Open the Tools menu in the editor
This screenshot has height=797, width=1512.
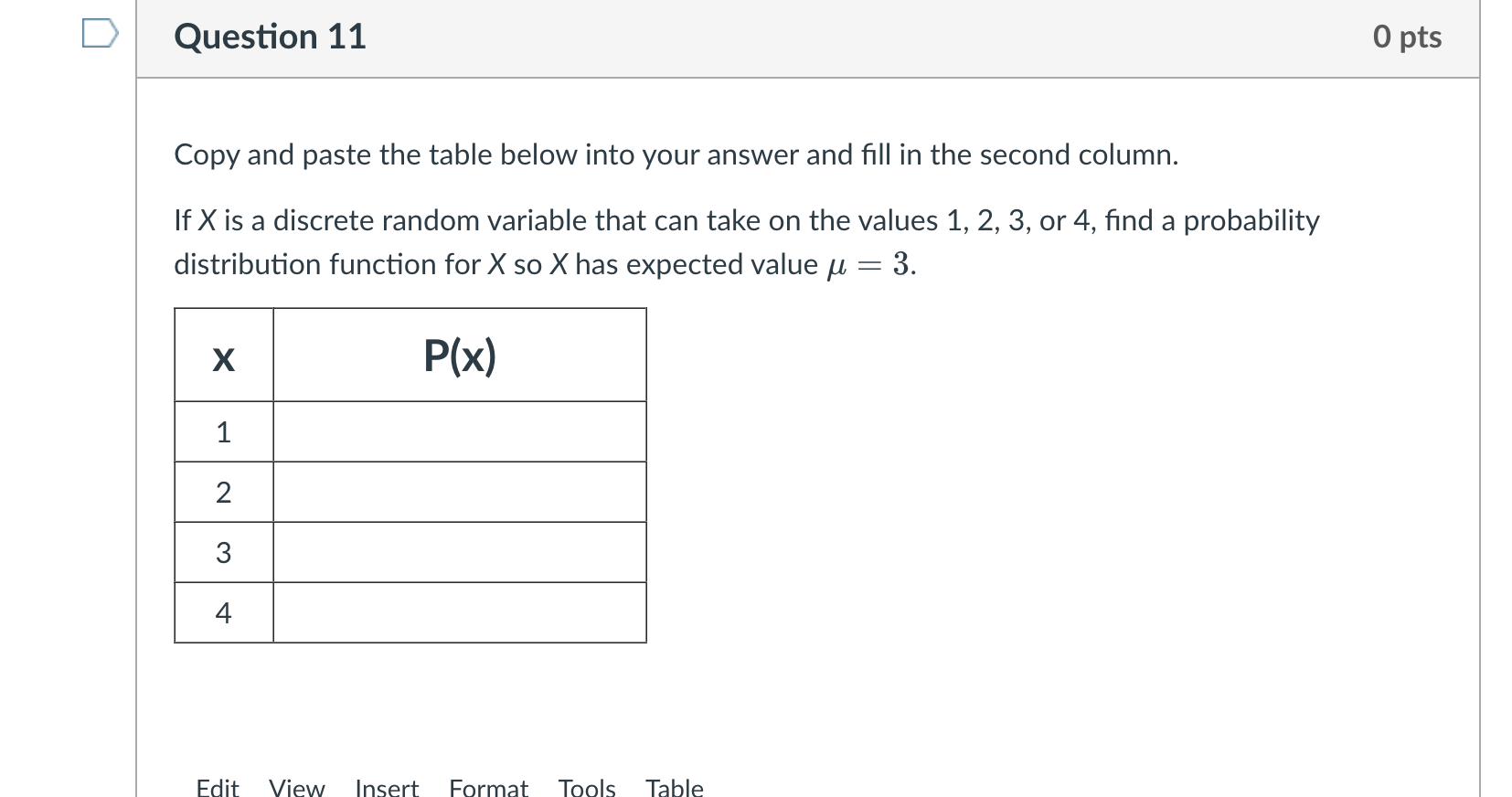pos(587,786)
